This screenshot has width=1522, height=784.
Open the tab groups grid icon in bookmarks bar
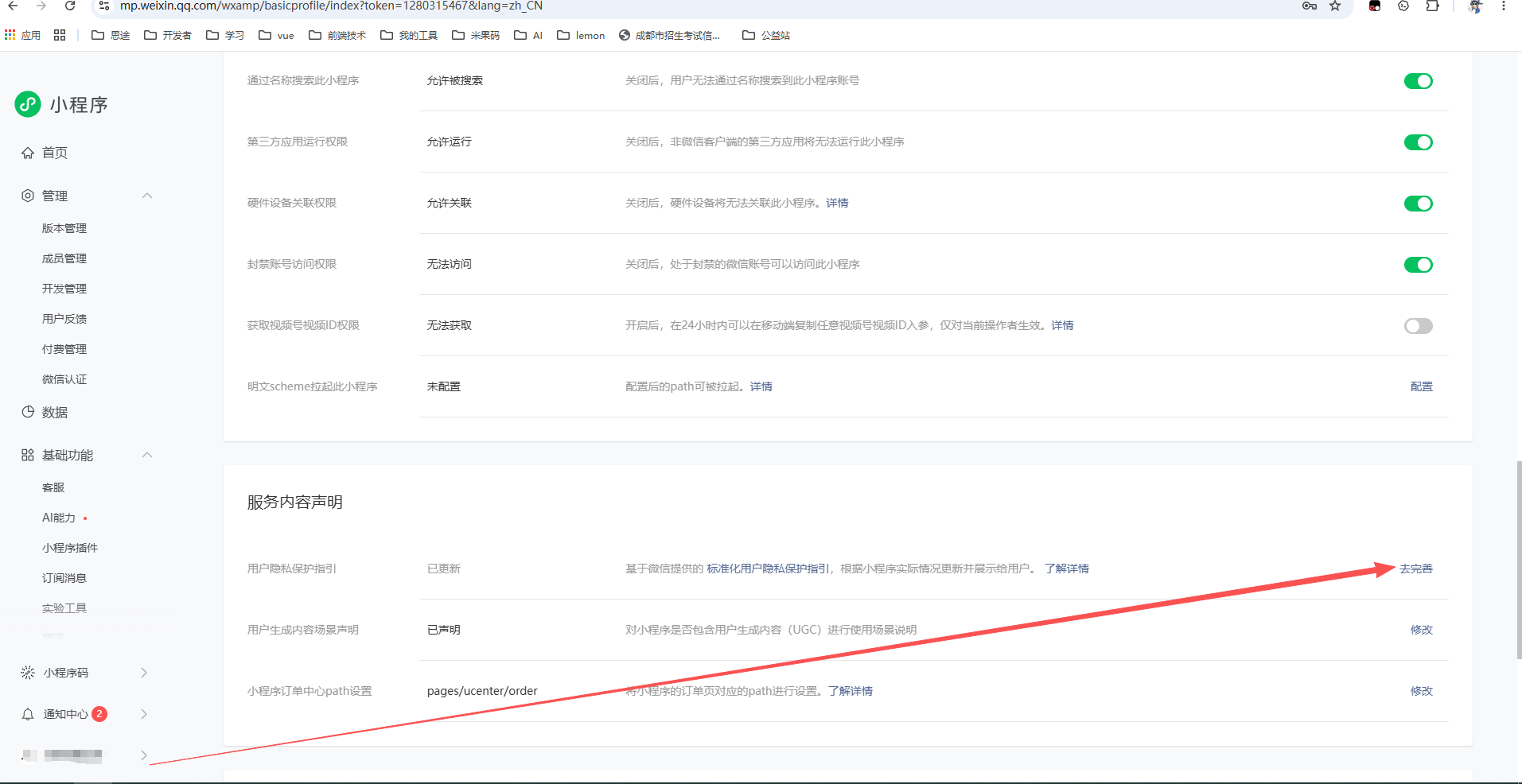tap(60, 35)
